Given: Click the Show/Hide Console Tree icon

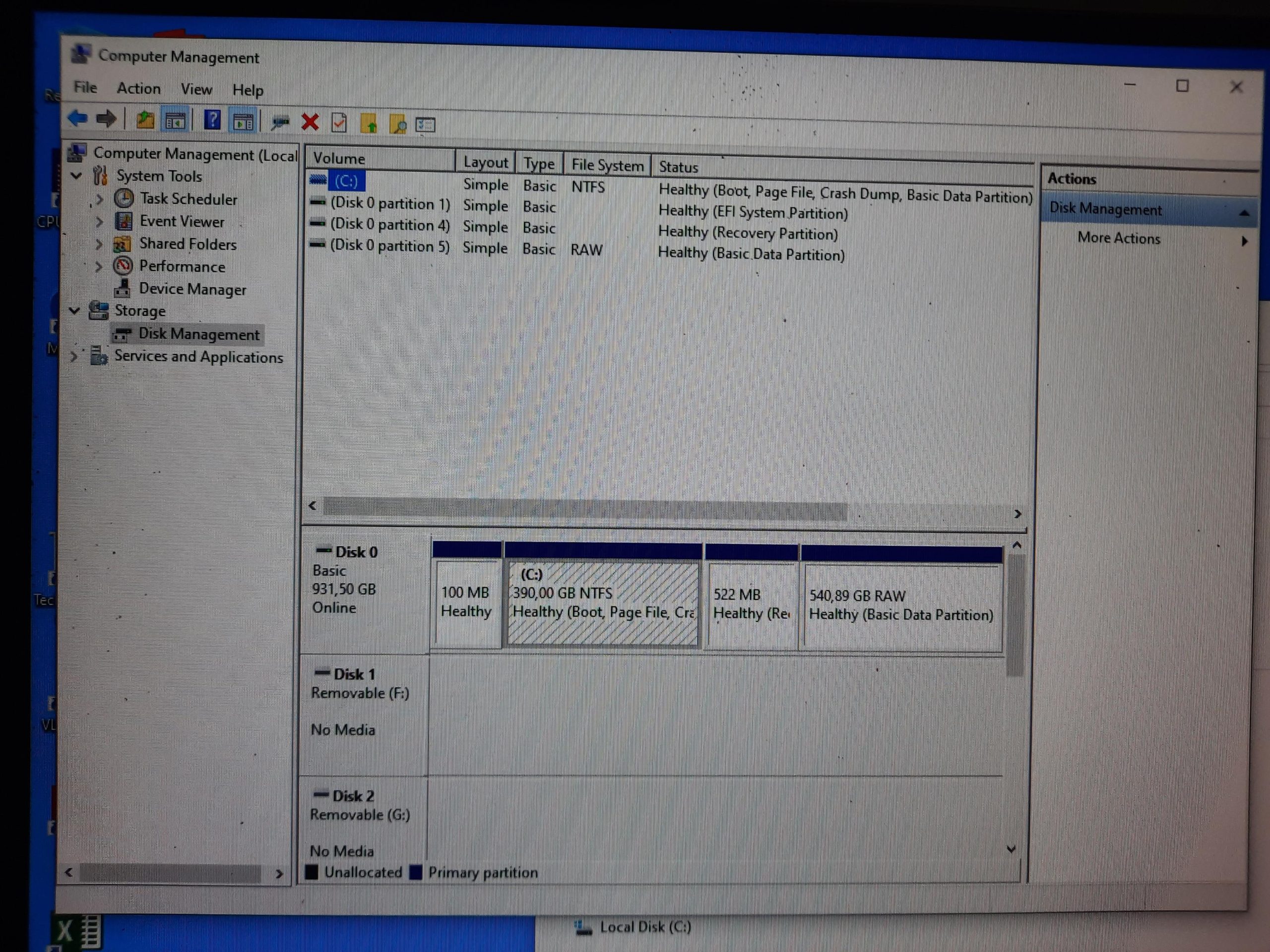Looking at the screenshot, I should pyautogui.click(x=175, y=120).
